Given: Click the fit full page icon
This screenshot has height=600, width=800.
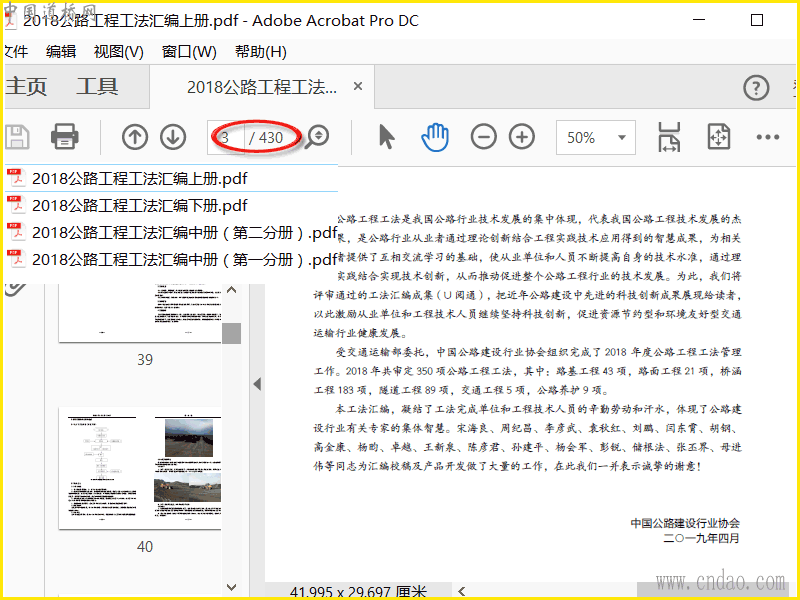Looking at the screenshot, I should (718, 137).
